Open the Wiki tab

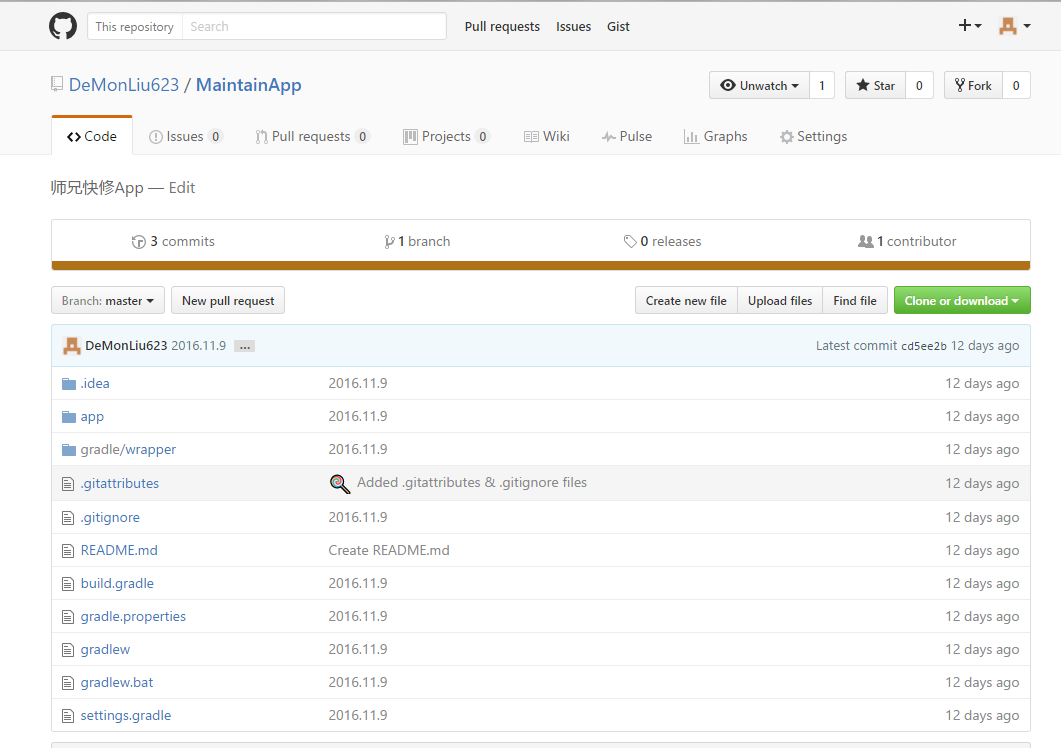click(x=547, y=137)
